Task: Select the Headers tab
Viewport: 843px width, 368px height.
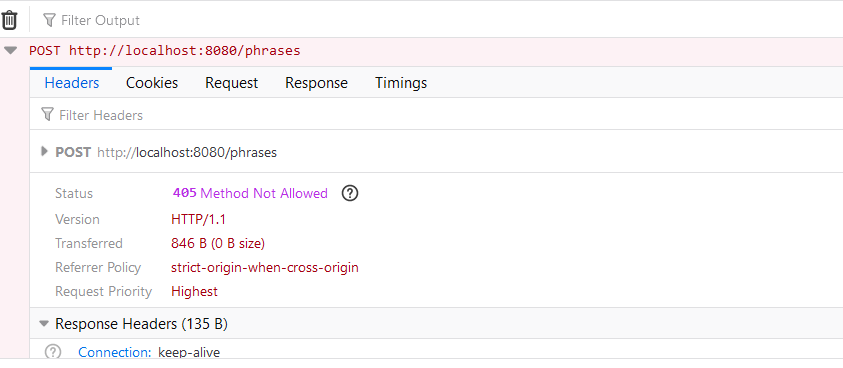Action: (x=72, y=83)
